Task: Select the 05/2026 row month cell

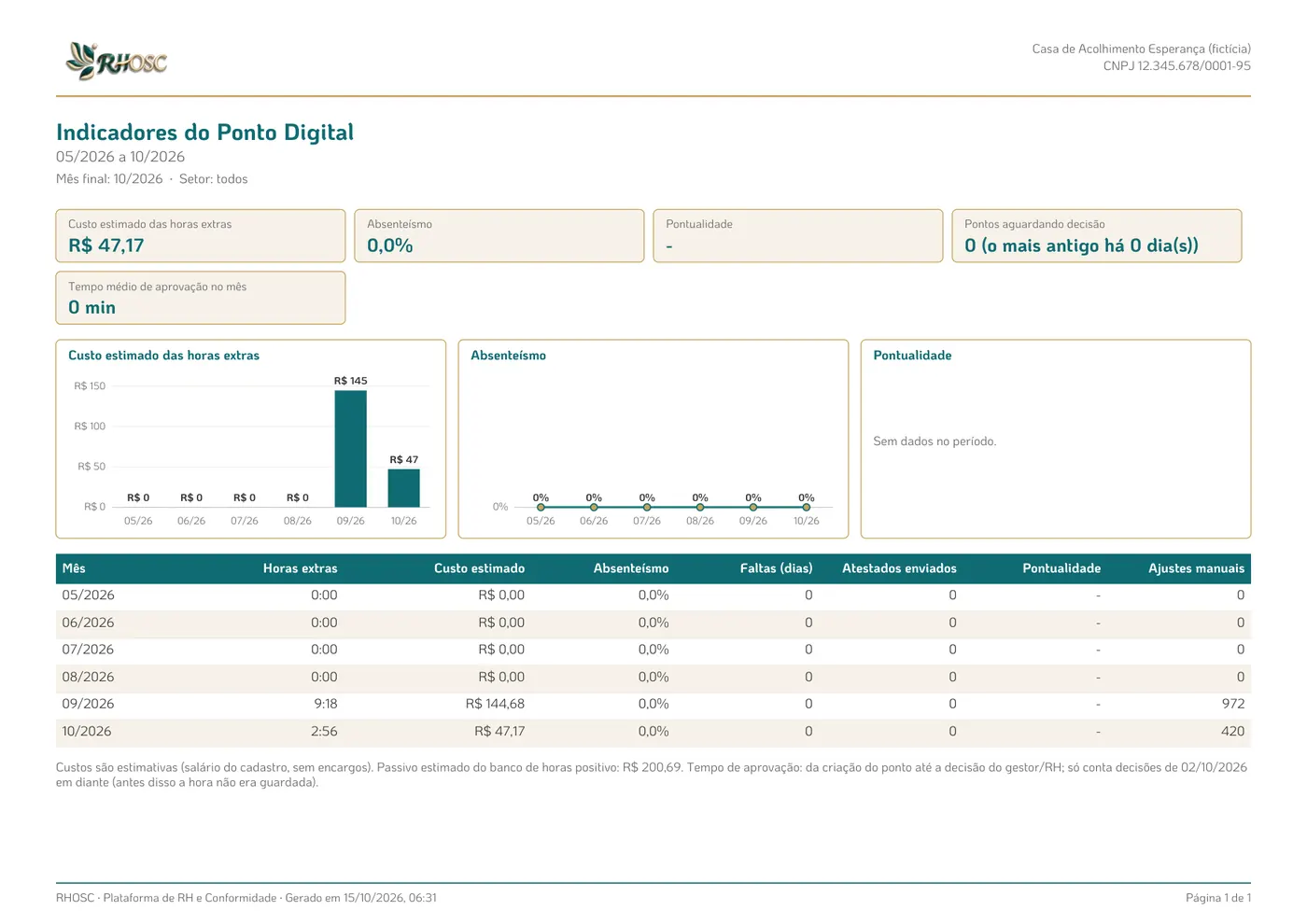Action: pos(88,595)
